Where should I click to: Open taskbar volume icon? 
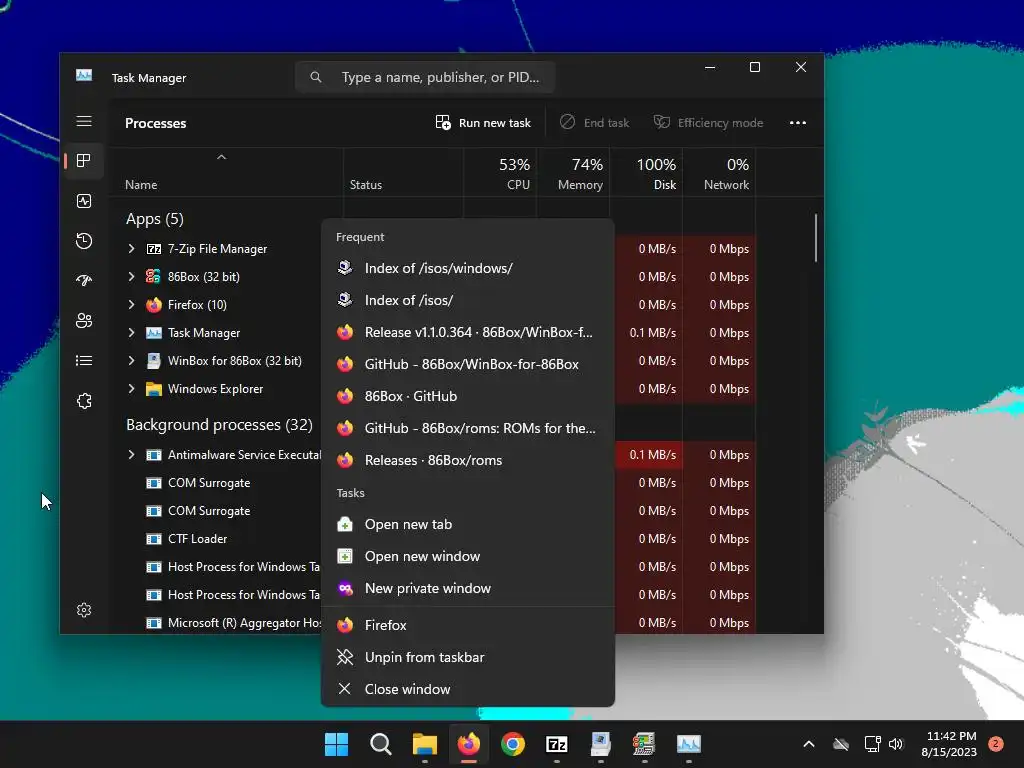[x=895, y=744]
